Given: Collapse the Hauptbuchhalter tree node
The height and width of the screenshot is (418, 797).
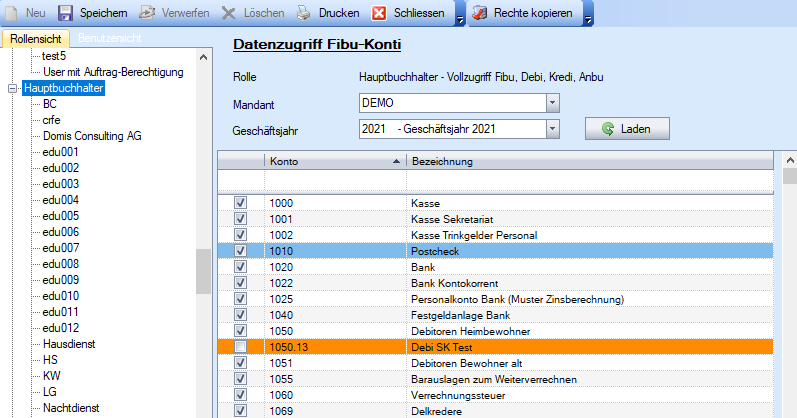Looking at the screenshot, I should (13, 88).
